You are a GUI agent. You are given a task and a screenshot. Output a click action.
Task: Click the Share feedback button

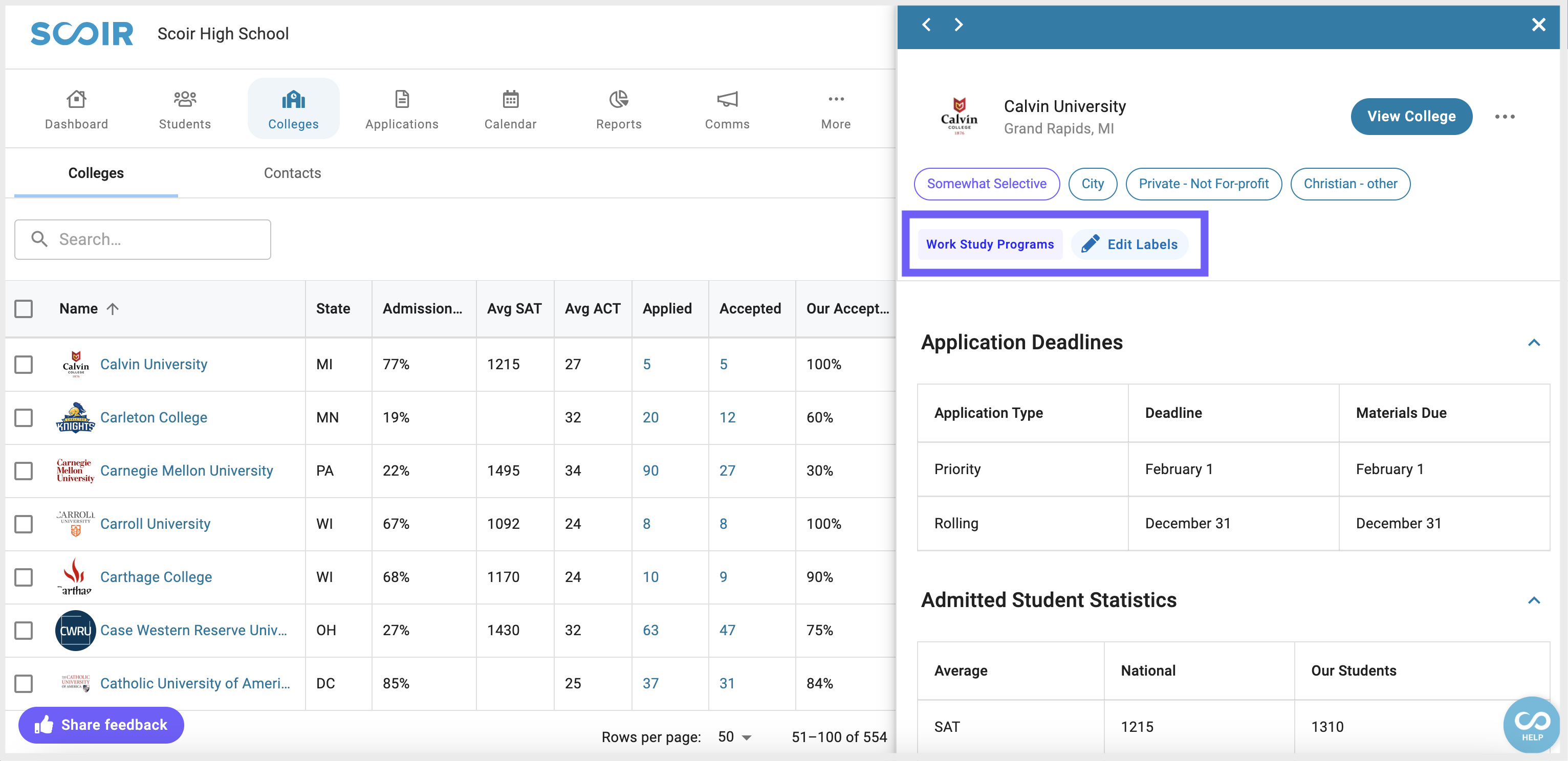tap(101, 725)
